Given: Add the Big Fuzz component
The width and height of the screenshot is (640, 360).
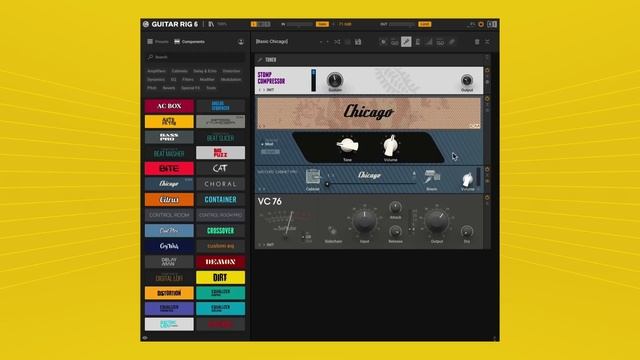Looking at the screenshot, I should point(220,153).
